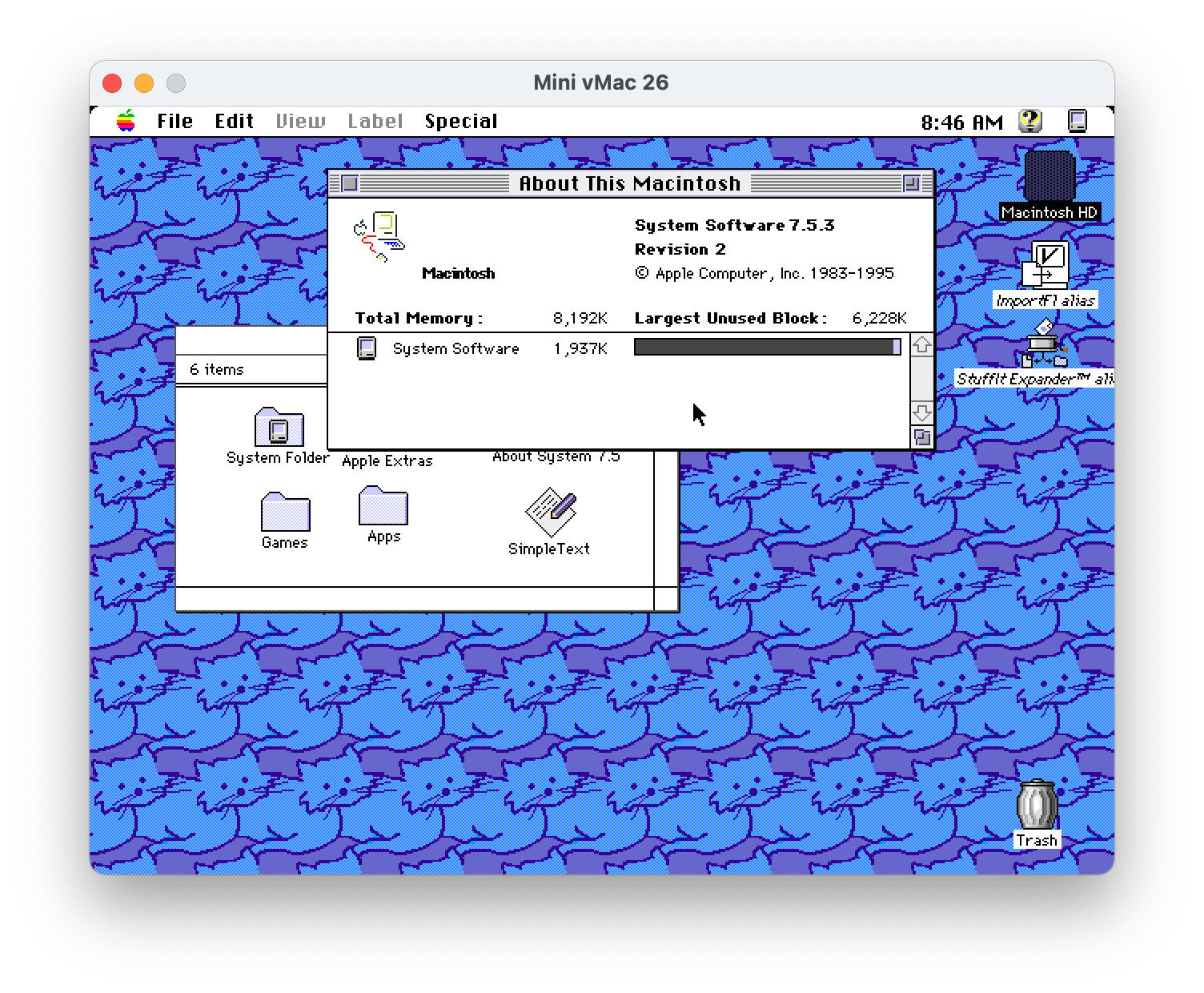Click the Largest Unused Block 6,228K value
Viewport: 1204px width, 993px height.
880,319
